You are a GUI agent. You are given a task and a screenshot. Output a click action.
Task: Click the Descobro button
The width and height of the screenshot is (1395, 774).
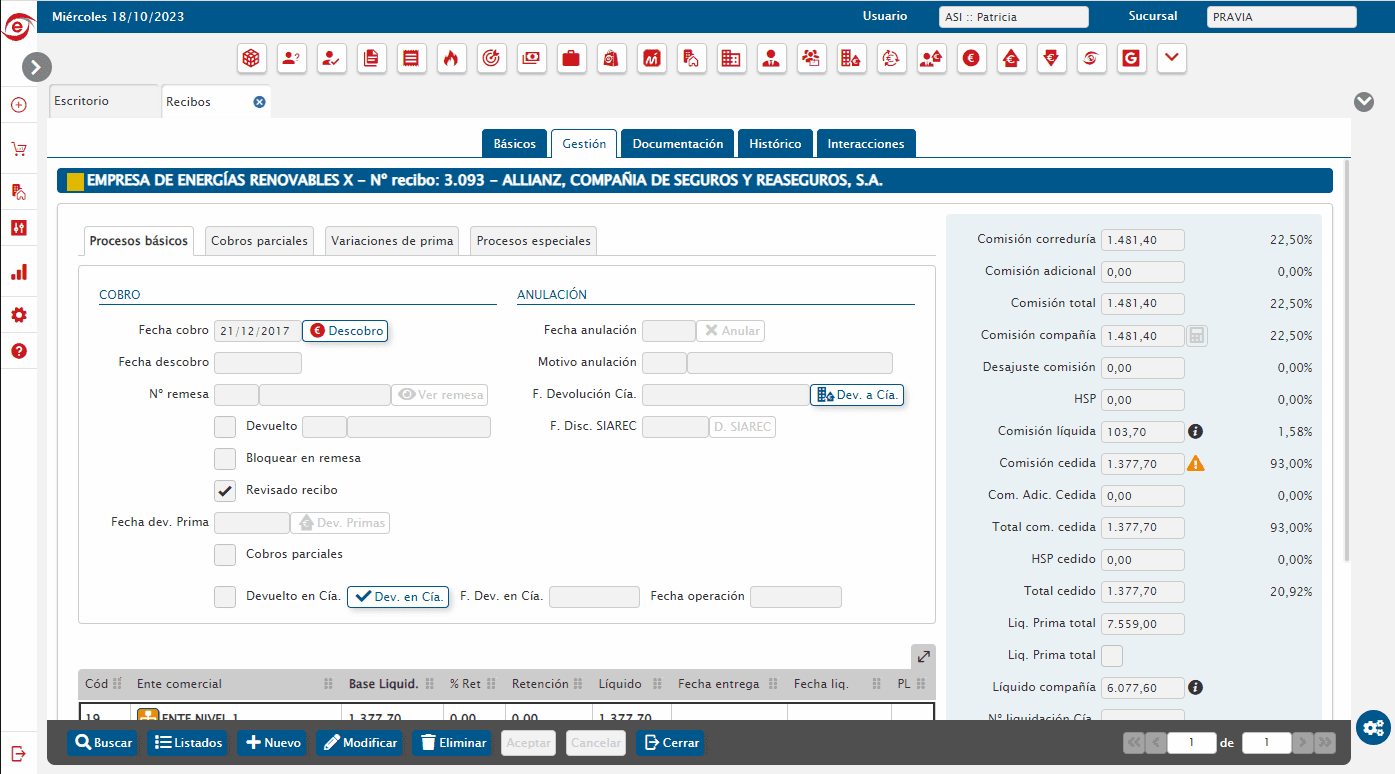pyautogui.click(x=345, y=331)
